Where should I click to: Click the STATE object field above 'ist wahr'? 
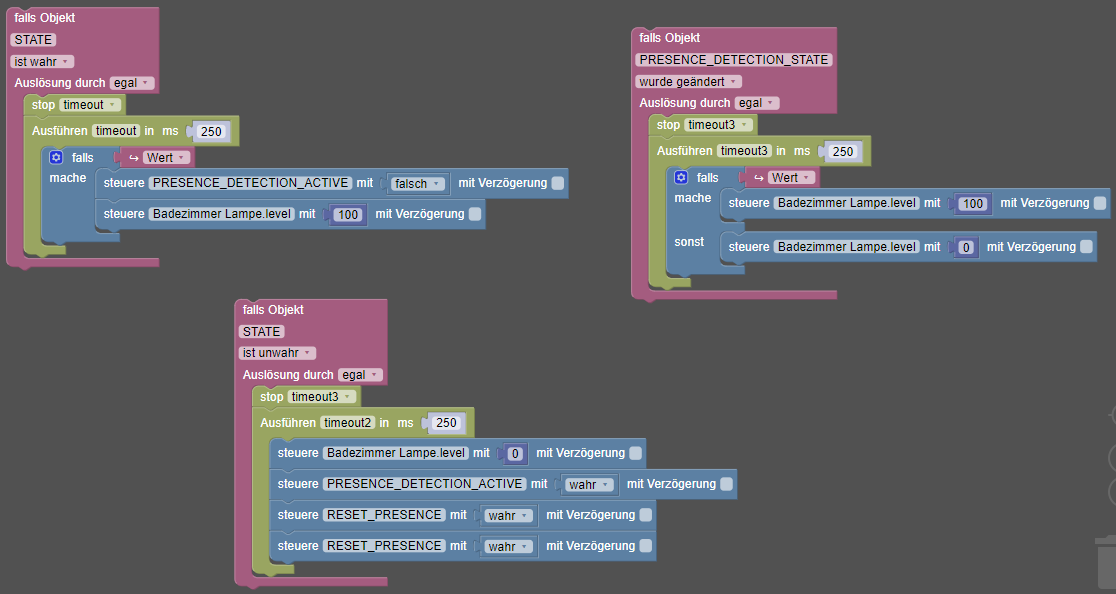click(33, 40)
